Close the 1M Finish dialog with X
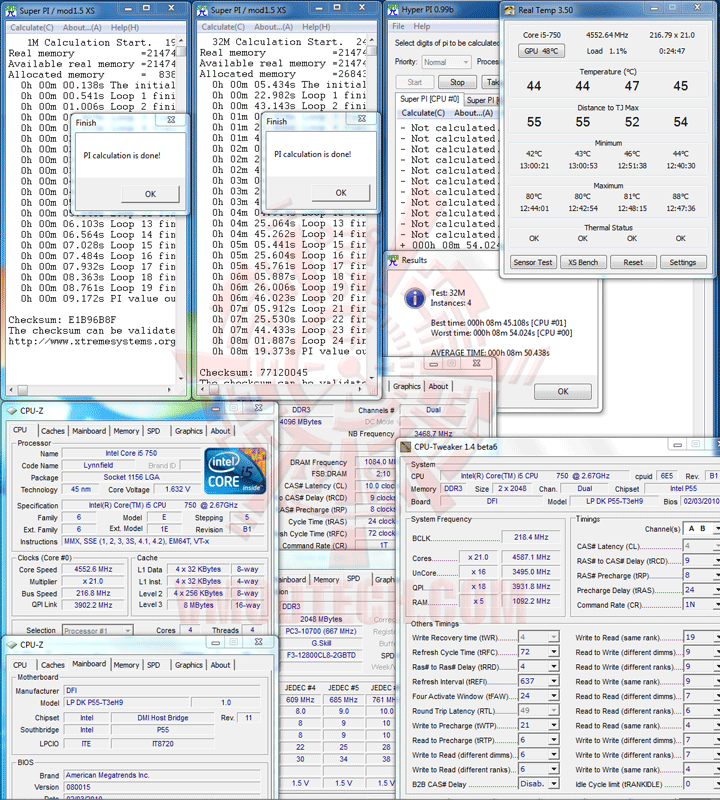 click(171, 120)
